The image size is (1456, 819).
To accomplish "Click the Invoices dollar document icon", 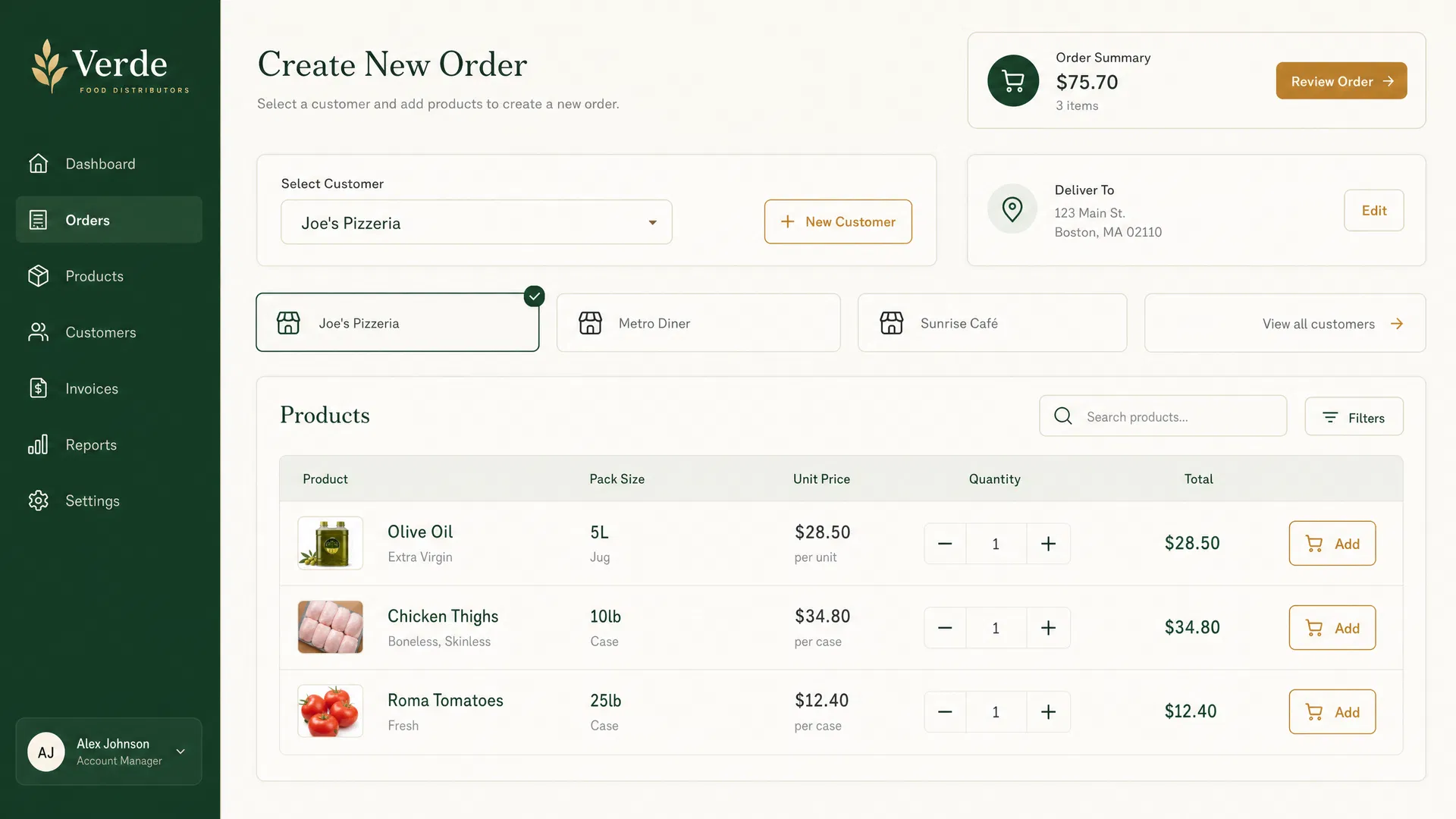I will coord(38,388).
